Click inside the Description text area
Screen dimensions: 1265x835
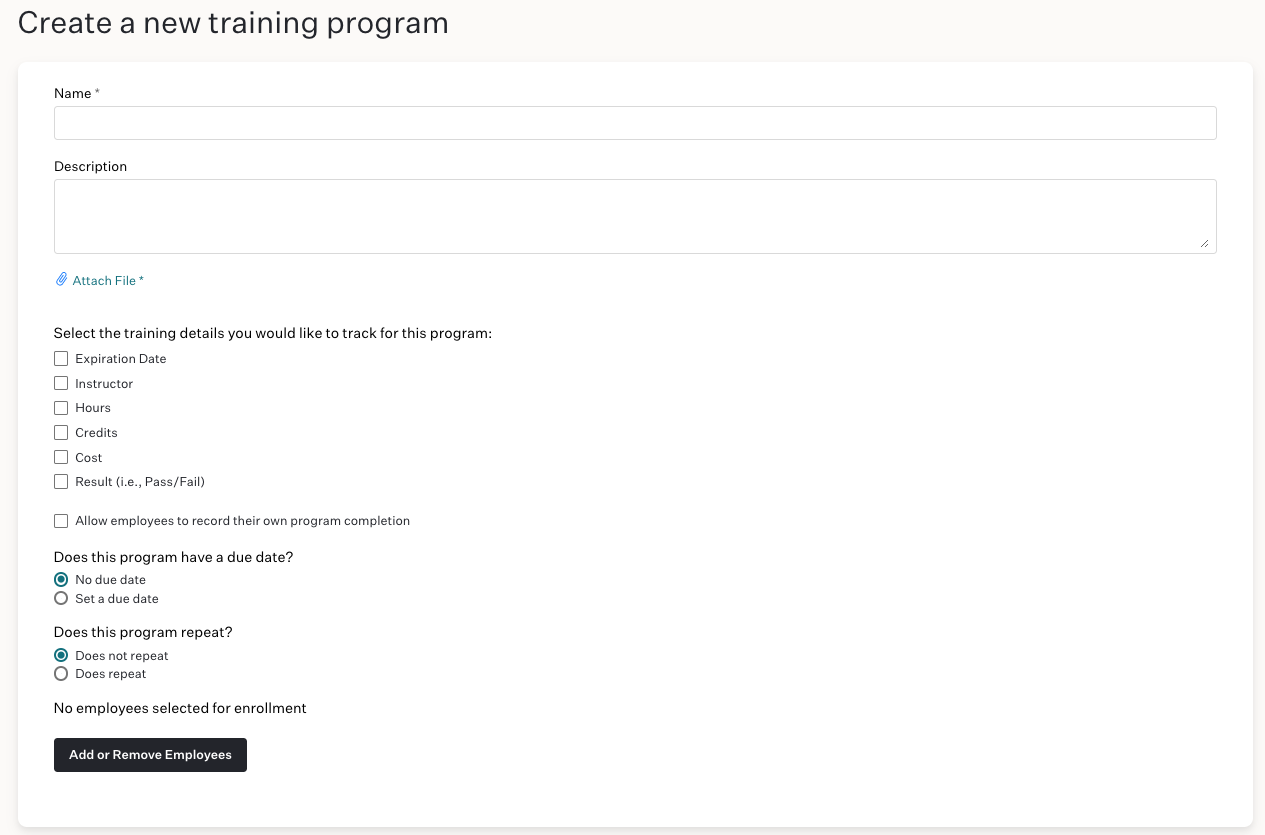[635, 216]
